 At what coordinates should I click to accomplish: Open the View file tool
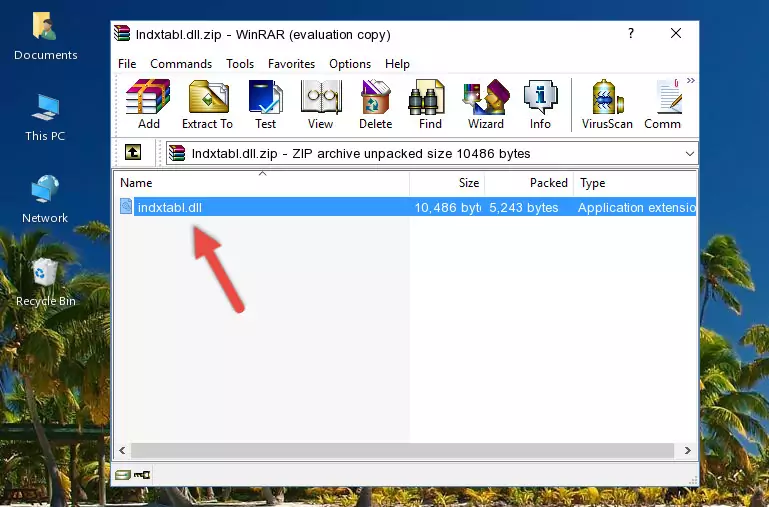point(321,104)
